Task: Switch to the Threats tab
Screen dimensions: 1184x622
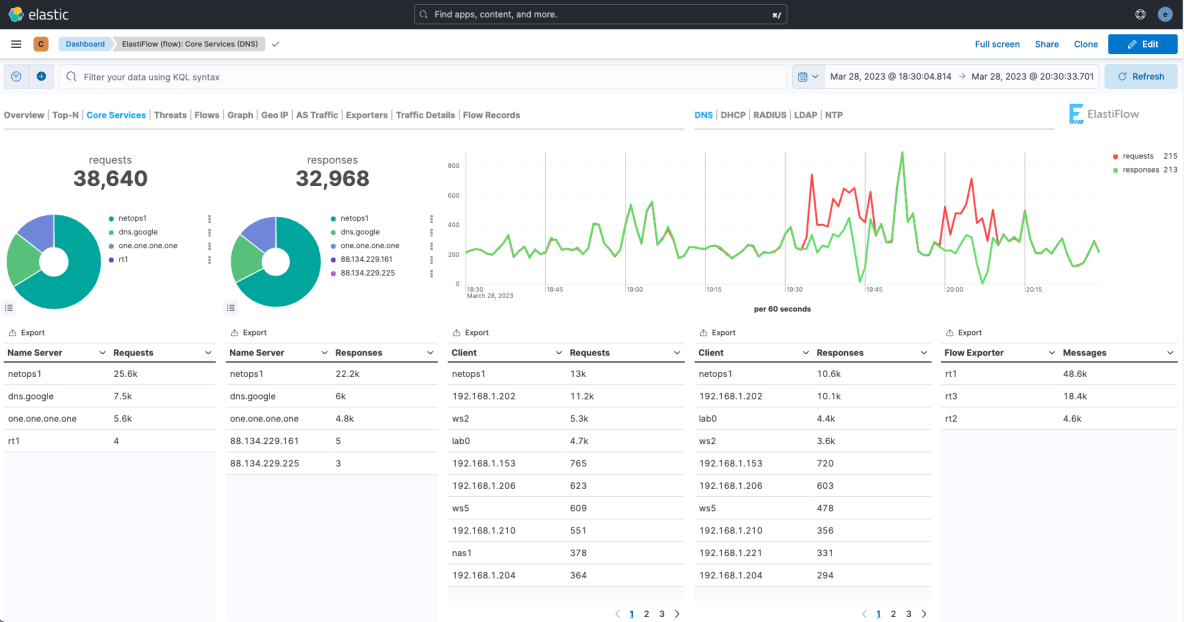Action: point(170,115)
